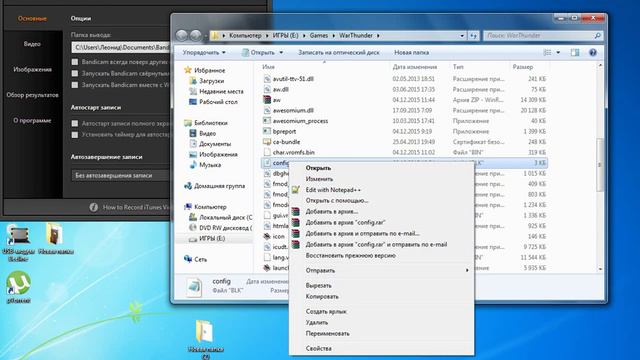This screenshot has height=360, width=640.
Task: Choose Переименовать in the context menu
Action: [x=327, y=333]
